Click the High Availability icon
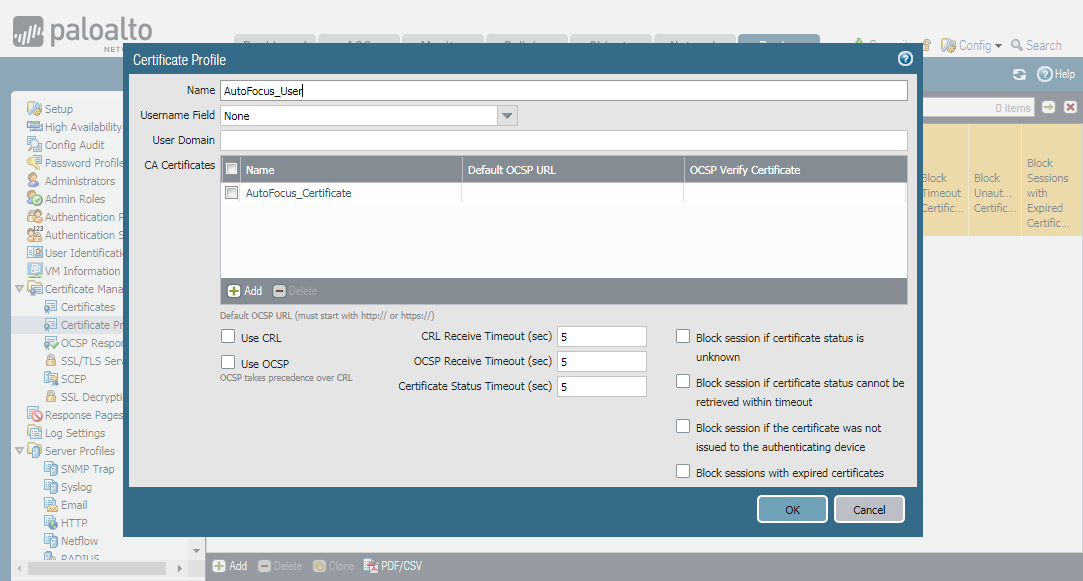Screen dimensions: 1083x581 (x=35, y=126)
